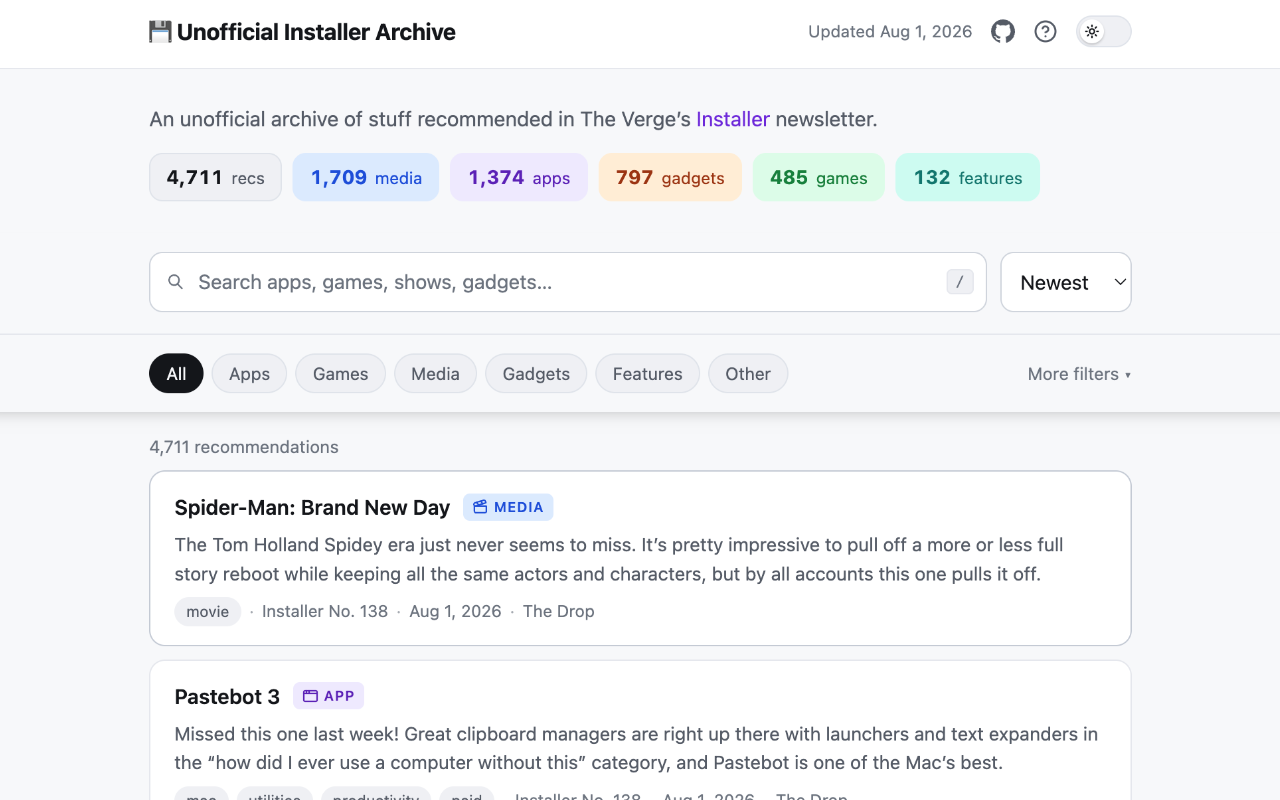Click the Unofficial Installer Archive title
Image resolution: width=1280 pixels, height=800 pixels.
(316, 32)
